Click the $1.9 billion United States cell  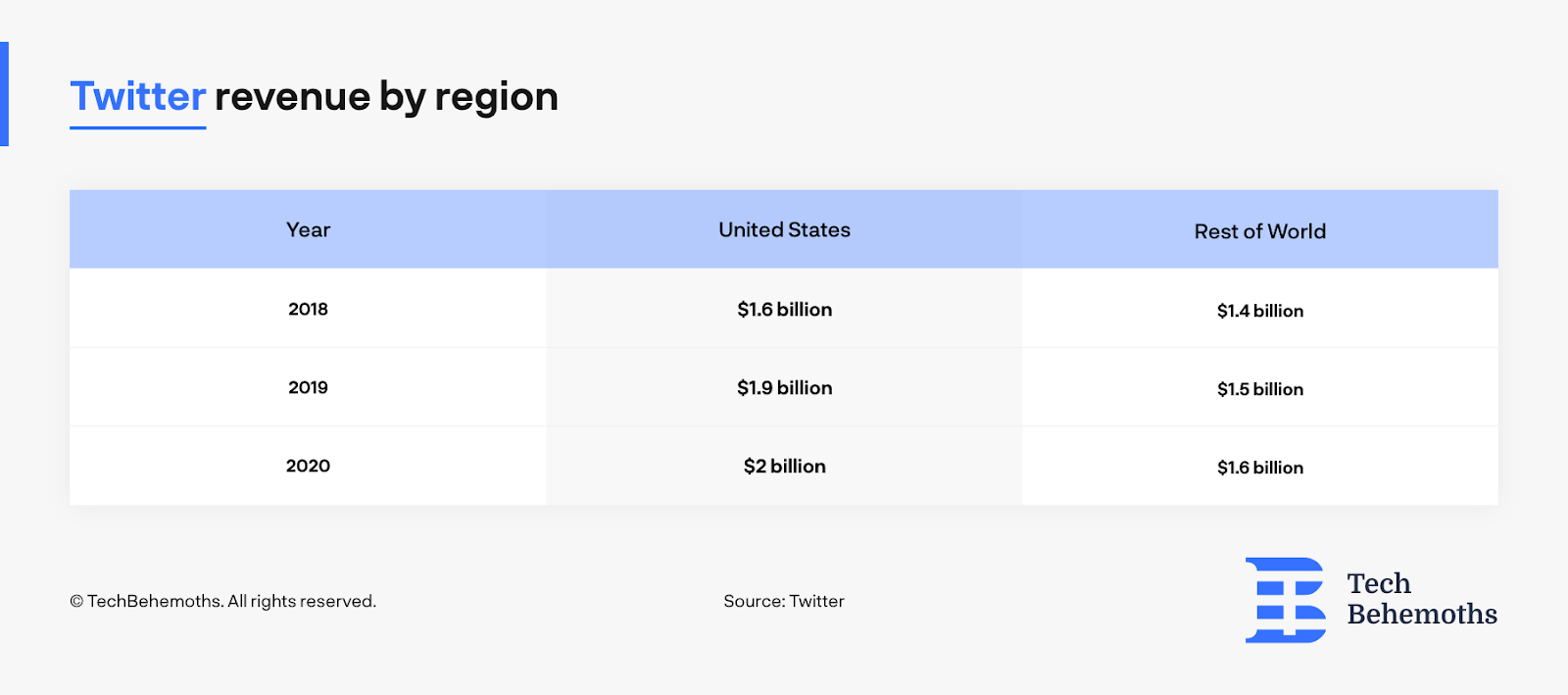coord(784,388)
